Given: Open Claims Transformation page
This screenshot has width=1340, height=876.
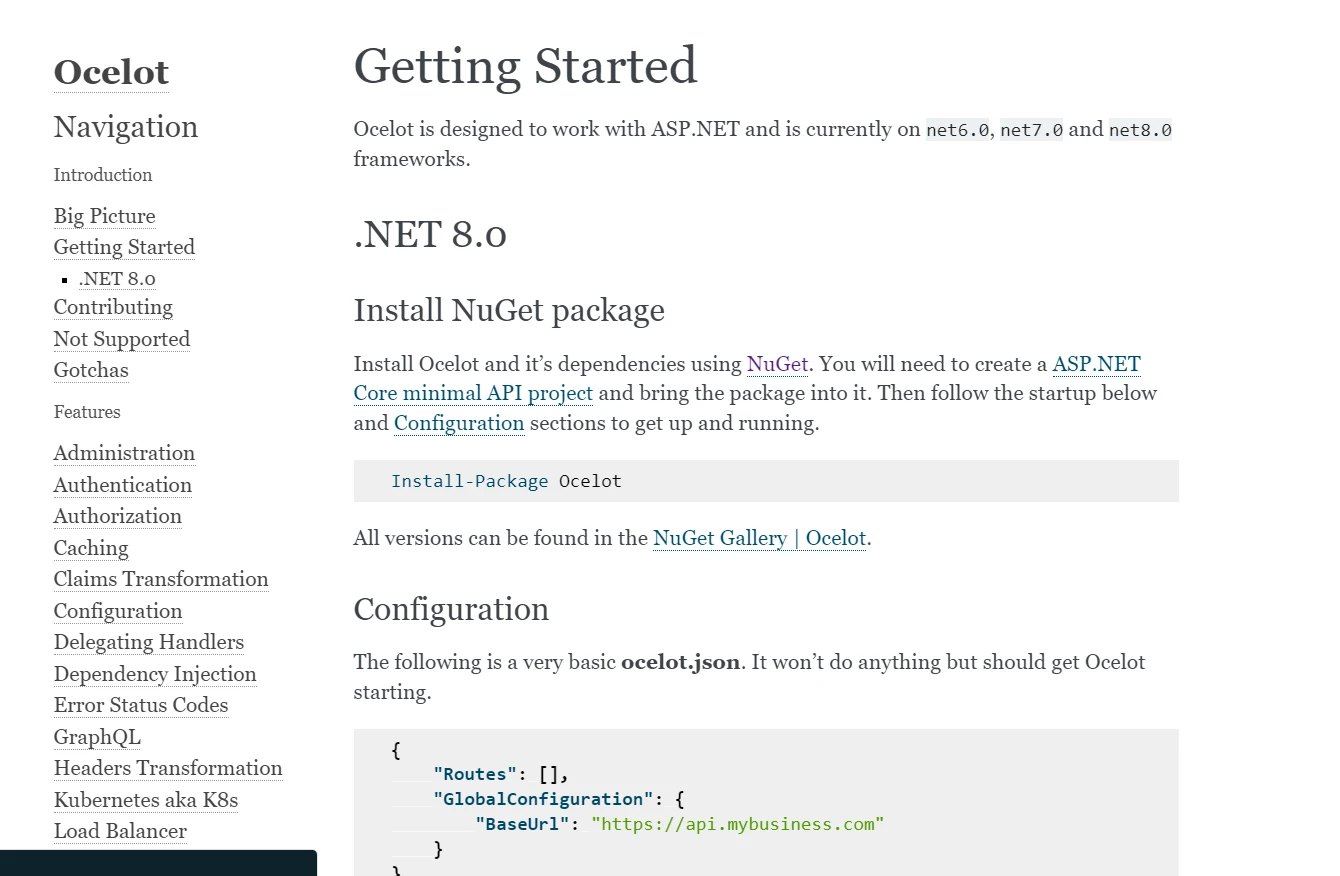Looking at the screenshot, I should click(161, 579).
